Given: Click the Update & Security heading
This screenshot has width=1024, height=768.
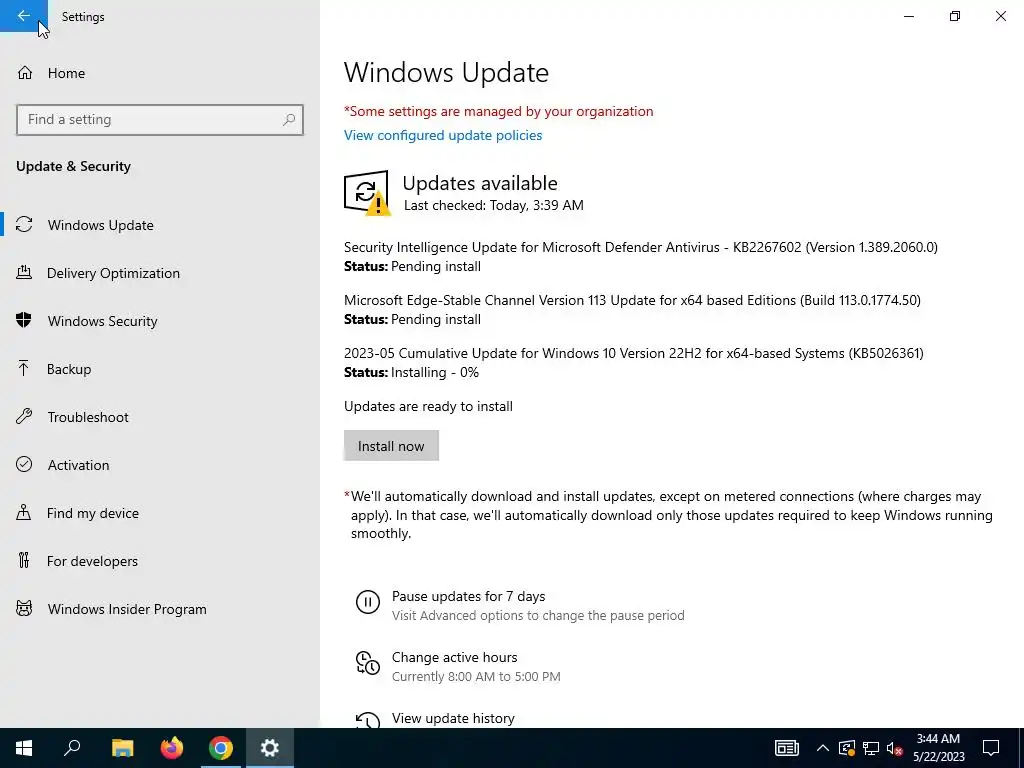Looking at the screenshot, I should point(73,167).
